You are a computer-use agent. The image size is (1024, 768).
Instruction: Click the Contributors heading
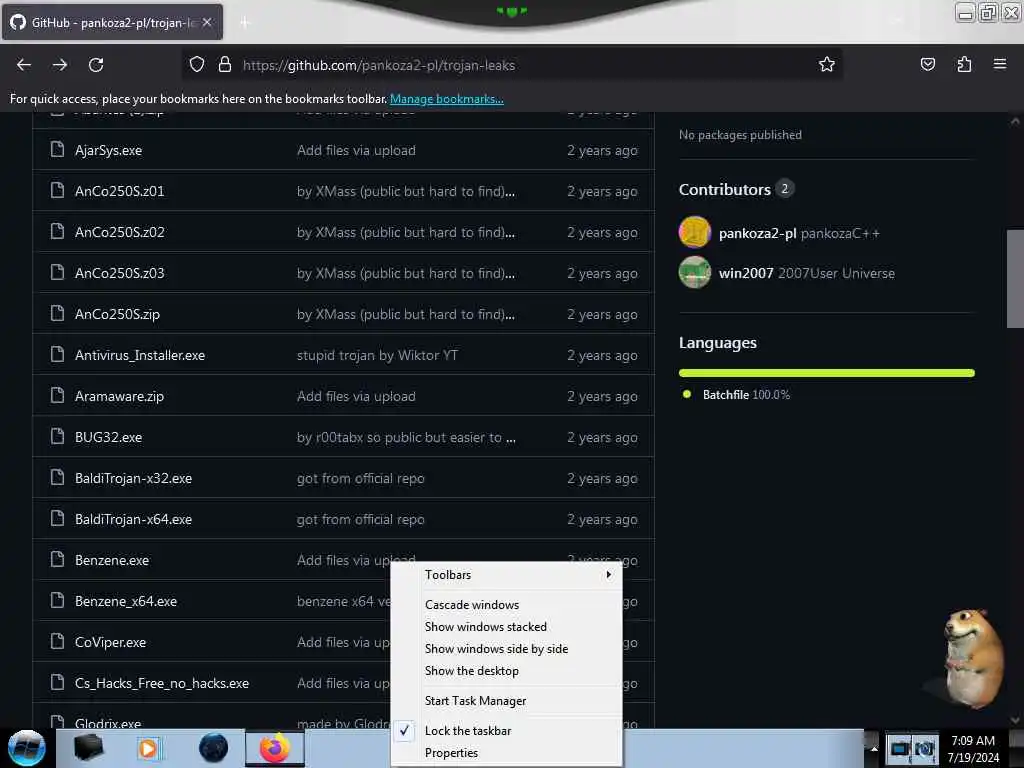coord(724,189)
